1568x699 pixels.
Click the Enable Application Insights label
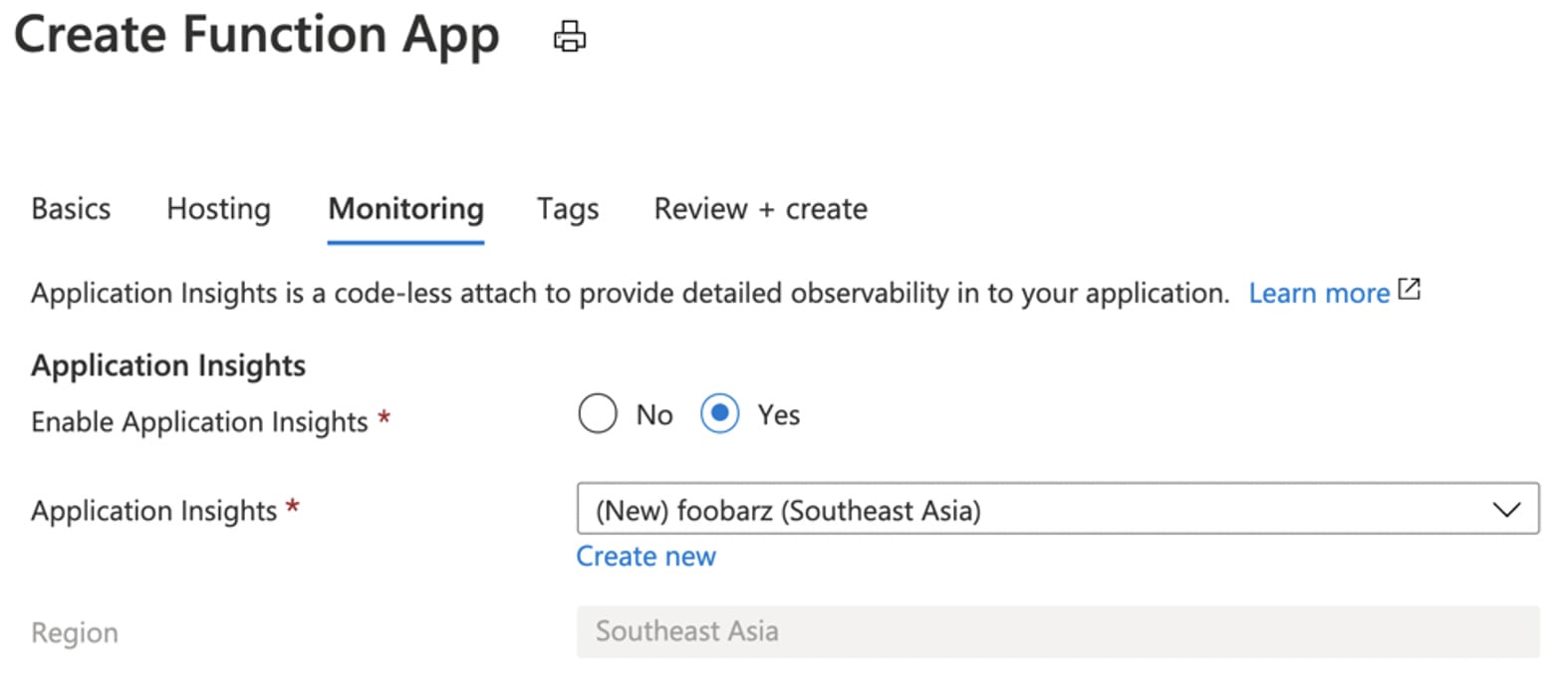(x=199, y=422)
